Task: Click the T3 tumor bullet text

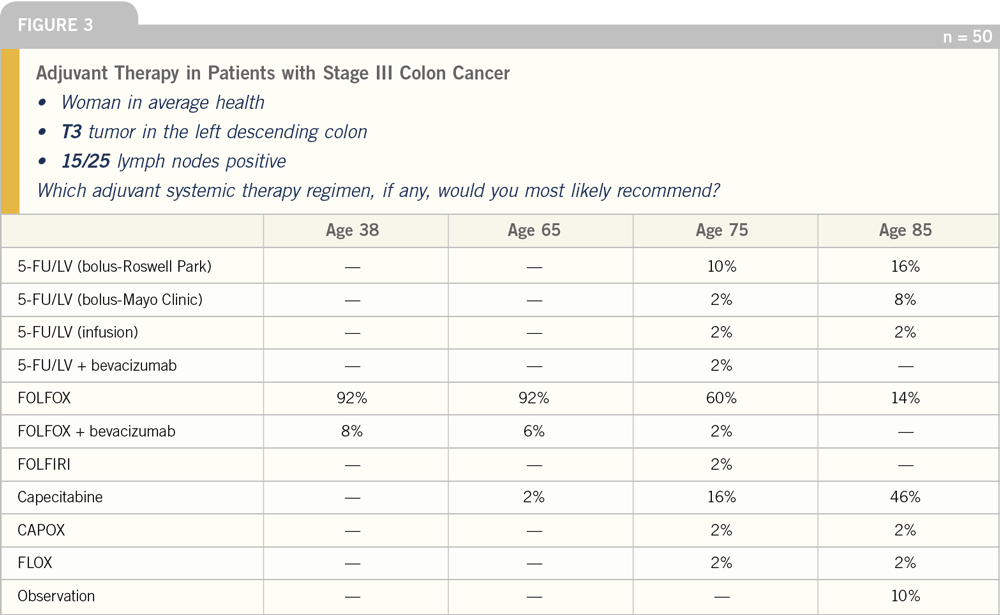Action: coord(214,131)
